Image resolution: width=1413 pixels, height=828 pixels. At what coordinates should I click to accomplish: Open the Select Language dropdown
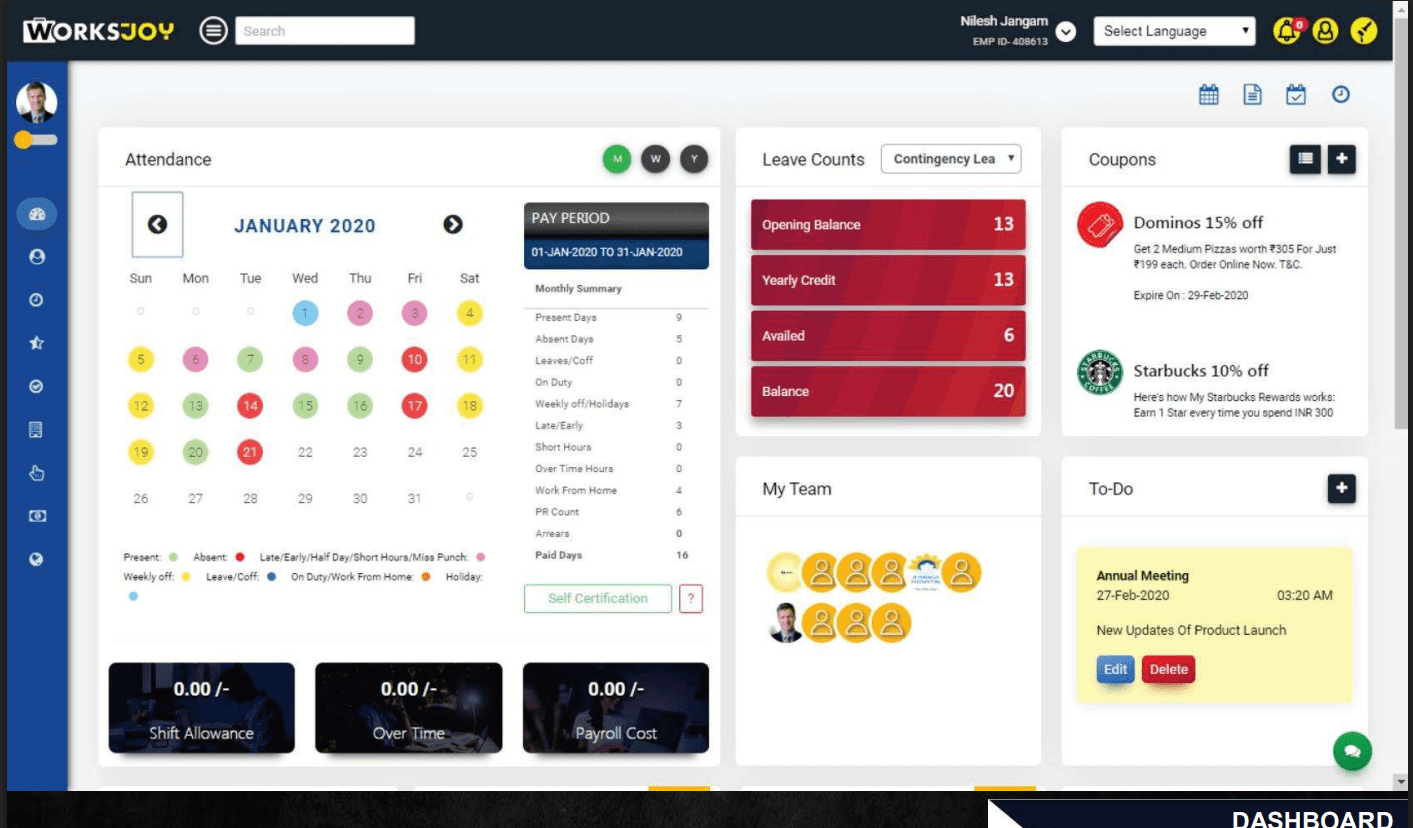[1174, 31]
